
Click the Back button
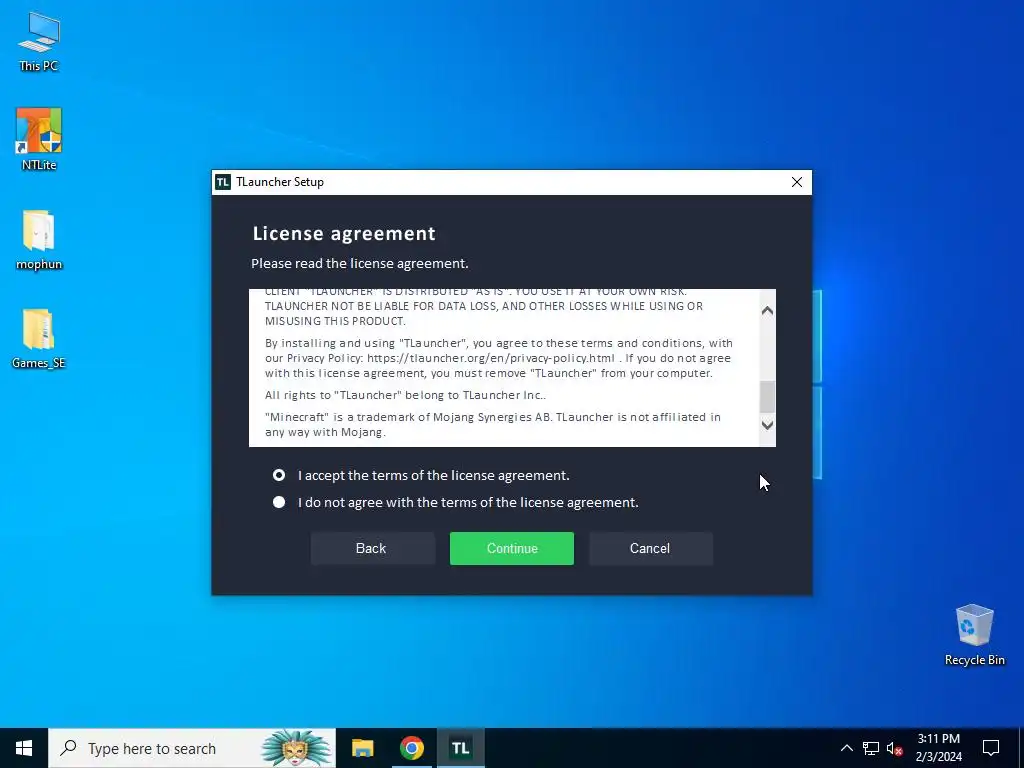[x=372, y=549]
